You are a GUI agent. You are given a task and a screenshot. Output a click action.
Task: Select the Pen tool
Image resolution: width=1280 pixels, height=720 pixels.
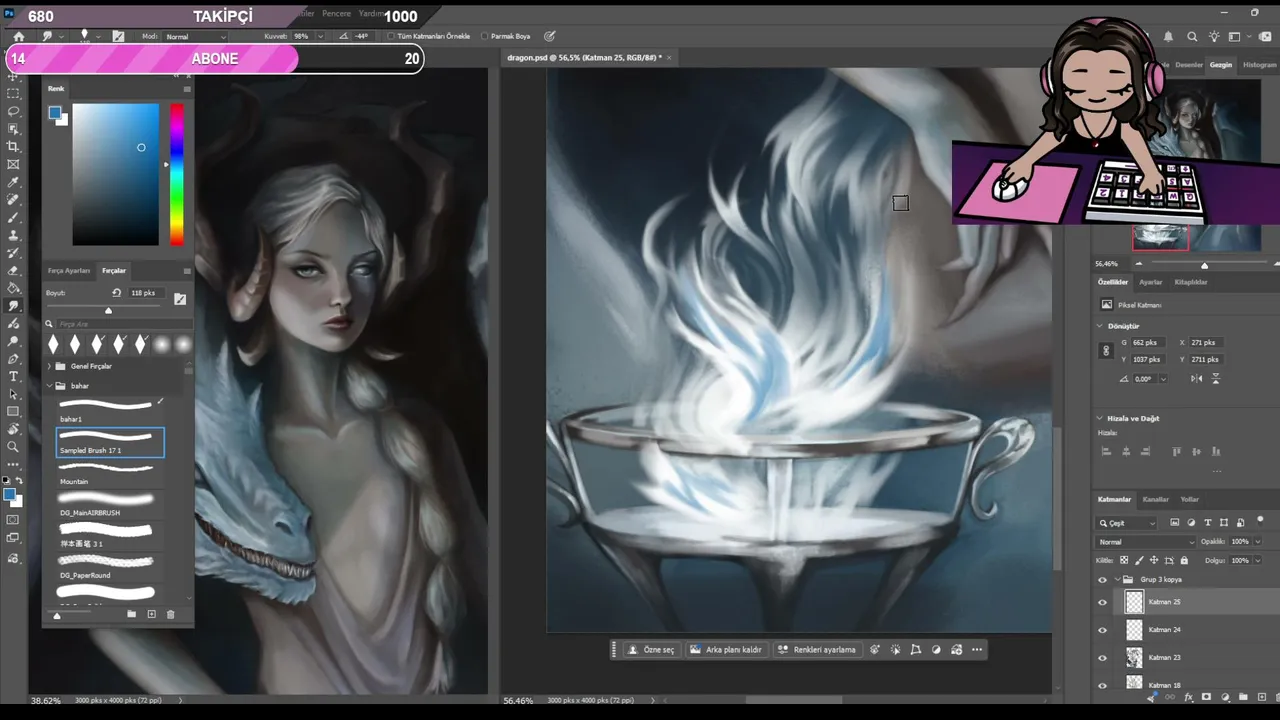click(x=13, y=359)
